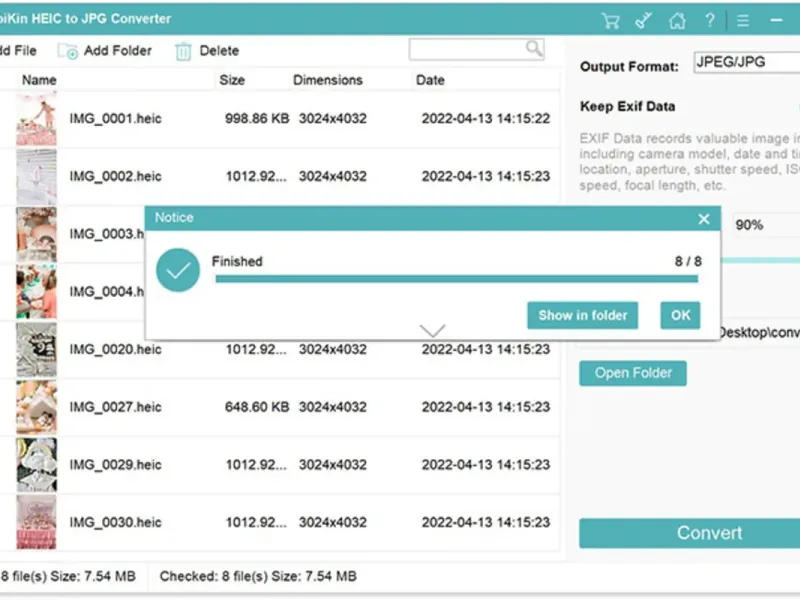Select the IMG_0020.heic thumbnail
The height and width of the screenshot is (600, 800).
pyautogui.click(x=36, y=349)
